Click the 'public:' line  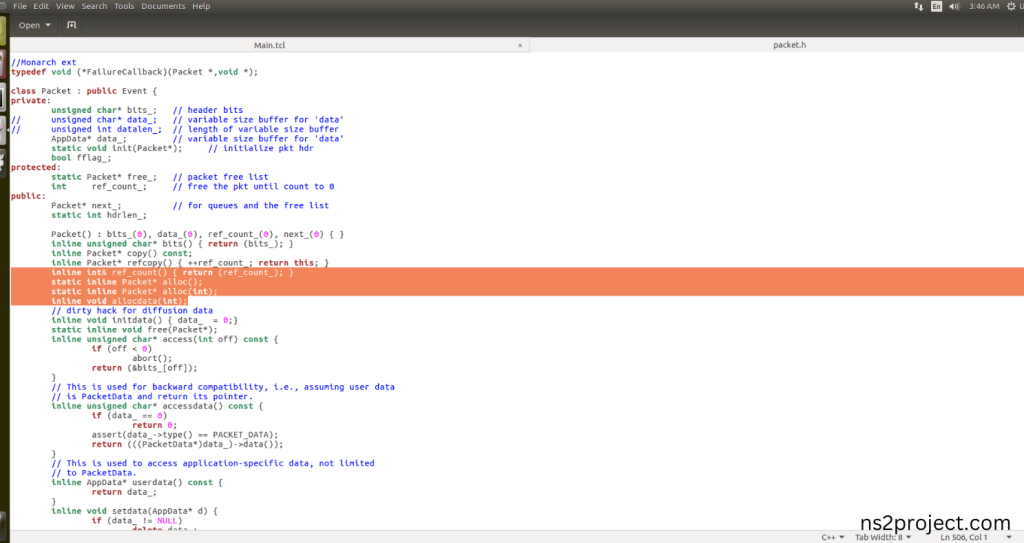pyautogui.click(x=28, y=196)
